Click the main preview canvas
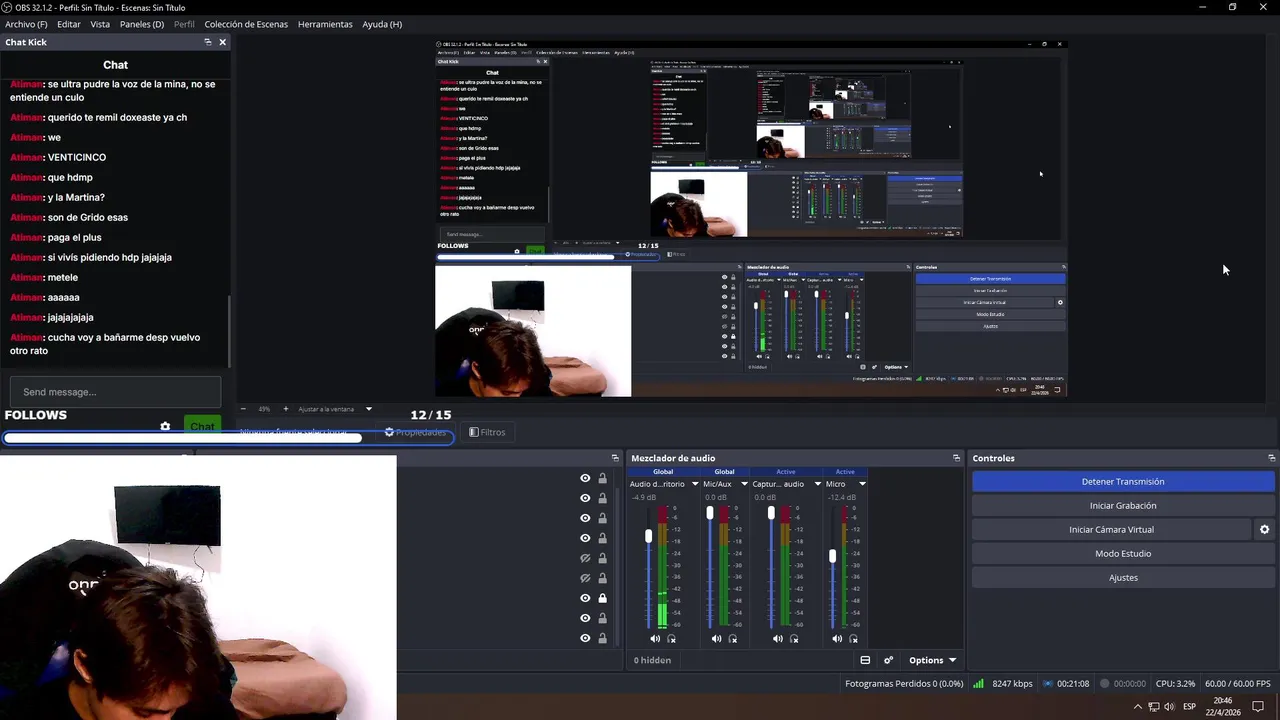 tap(751, 218)
